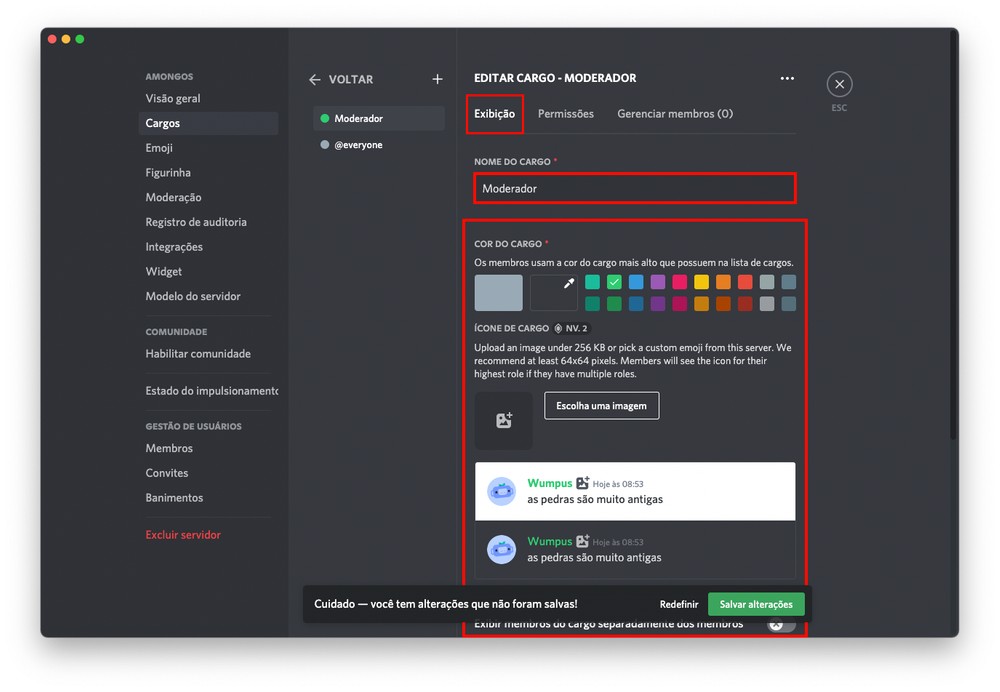Open Modelo do servidor page
Screen dimensions: 1000x692
(208, 297)
